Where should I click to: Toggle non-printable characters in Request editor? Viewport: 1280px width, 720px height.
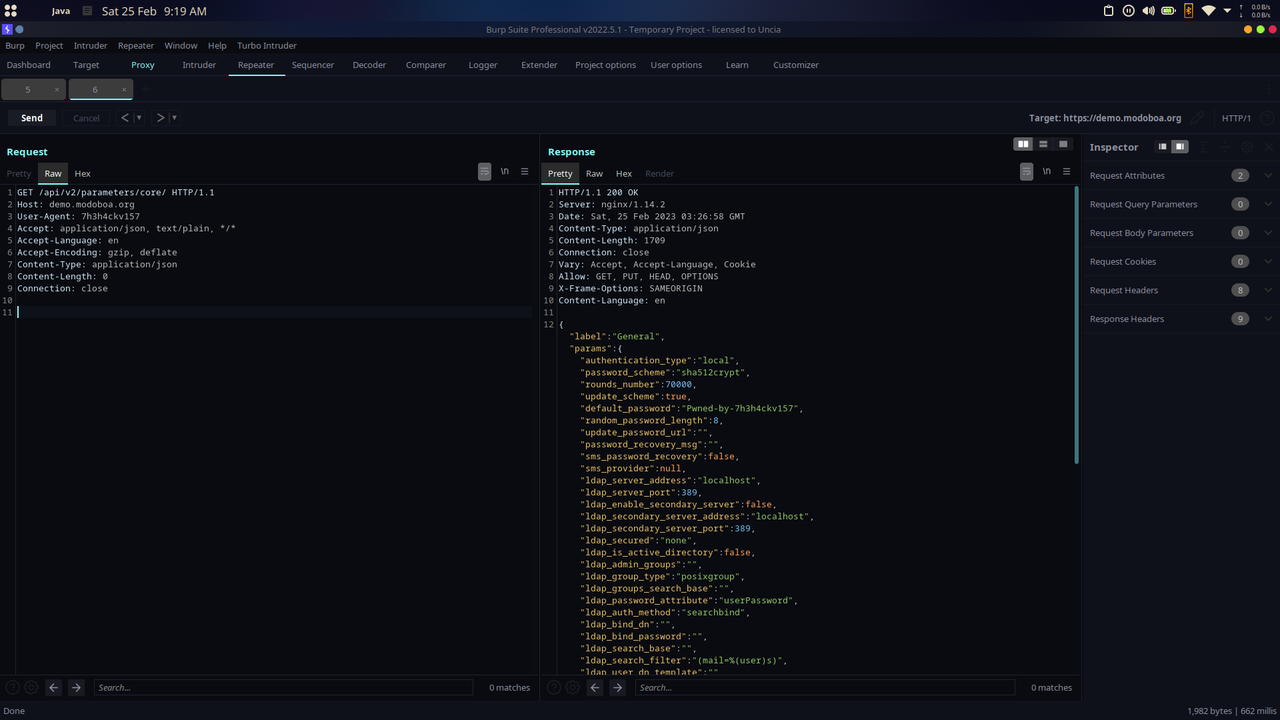tap(505, 172)
